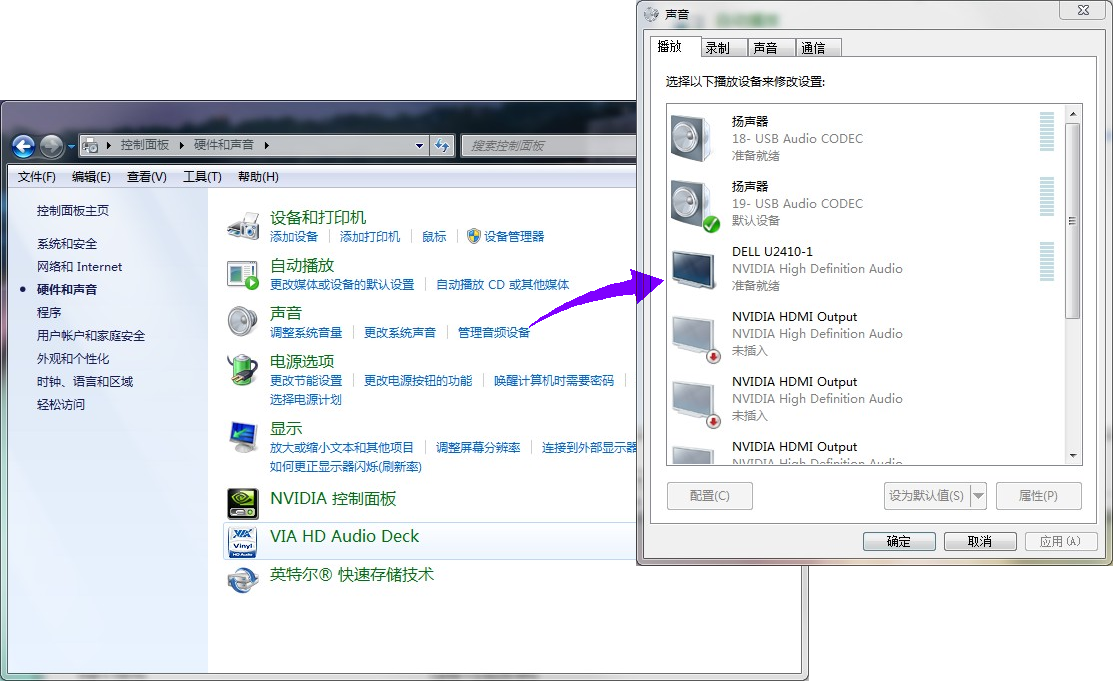Switch to the 通信 tab
Viewport: 1113px width, 681px height.
[x=818, y=48]
